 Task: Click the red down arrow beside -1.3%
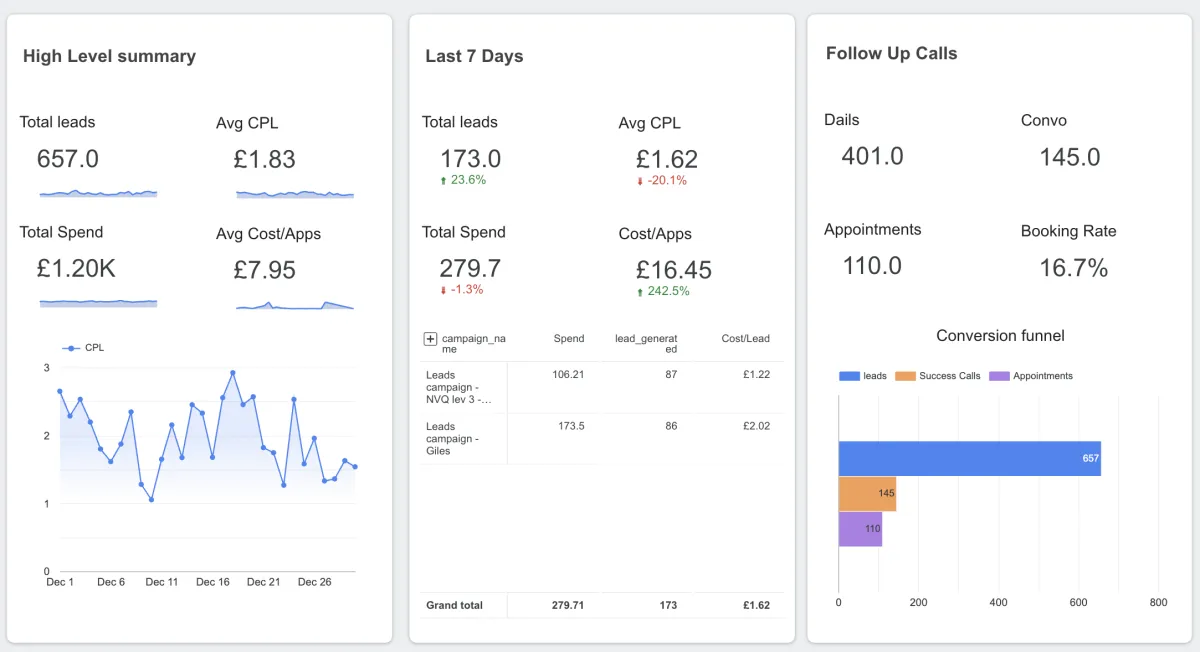pyautogui.click(x=443, y=290)
